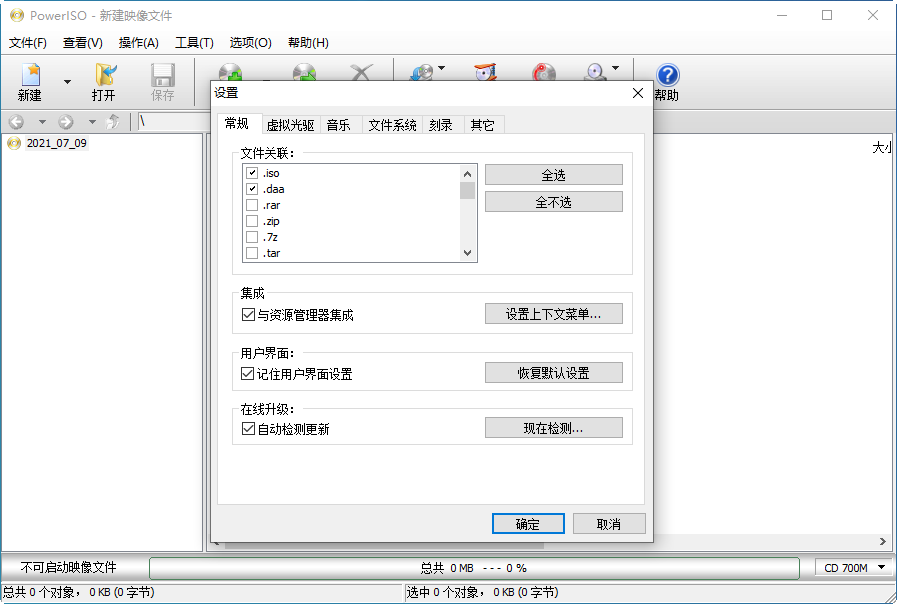Click the file list scroll-down arrow
897x604 pixels.
tap(467, 253)
